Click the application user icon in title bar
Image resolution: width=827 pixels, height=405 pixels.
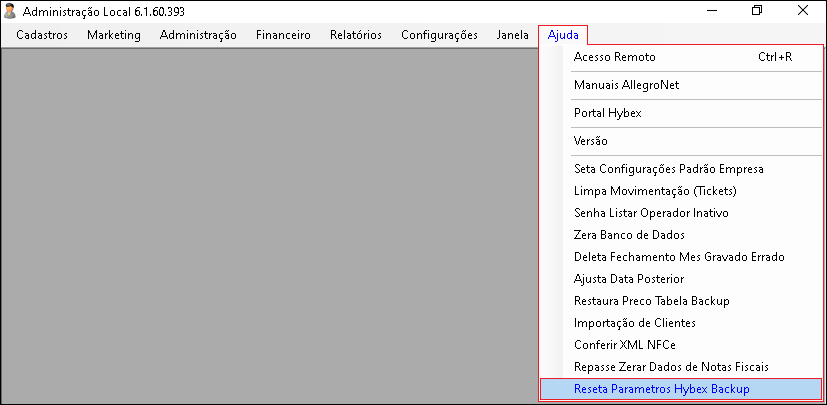pyautogui.click(x=9, y=11)
